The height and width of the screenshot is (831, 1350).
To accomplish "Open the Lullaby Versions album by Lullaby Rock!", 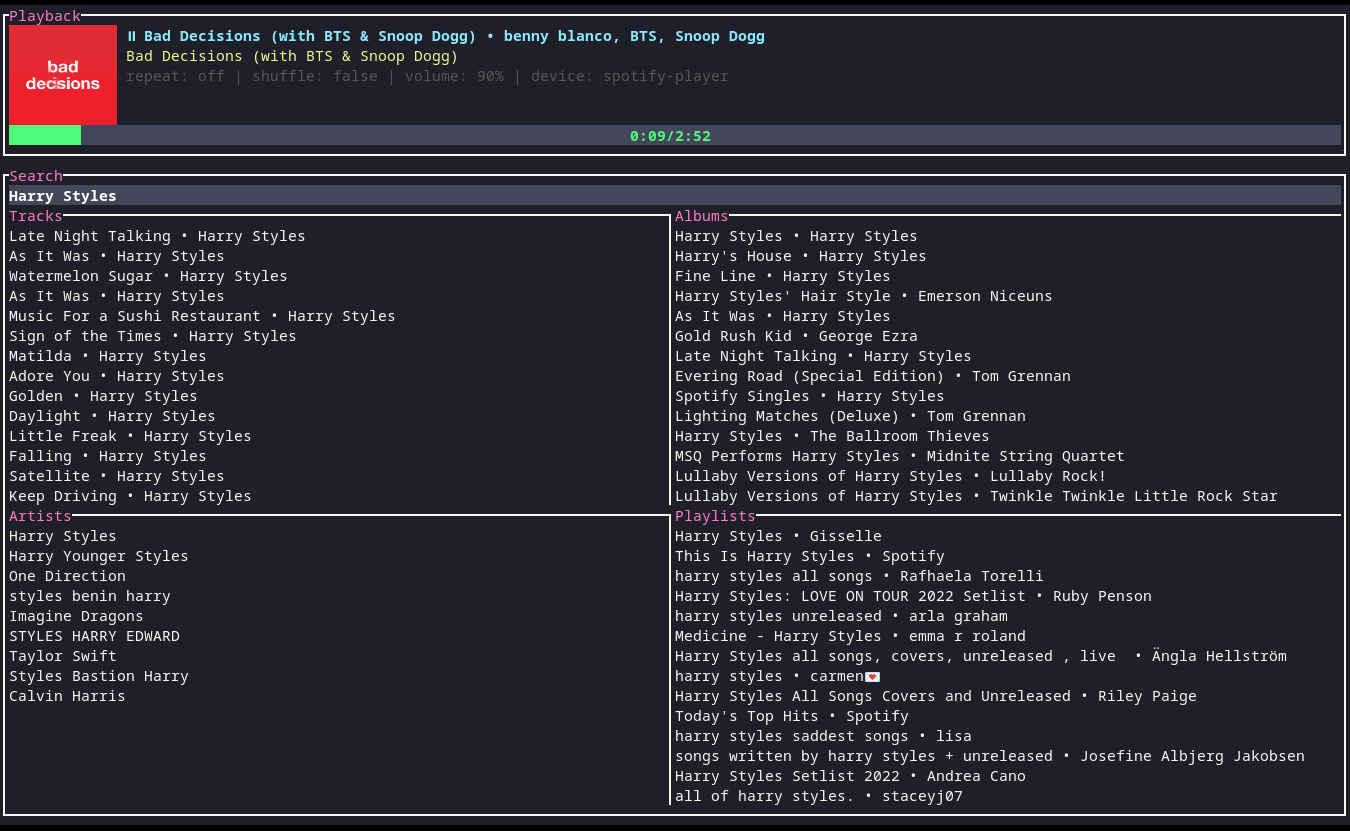I will pos(891,476).
